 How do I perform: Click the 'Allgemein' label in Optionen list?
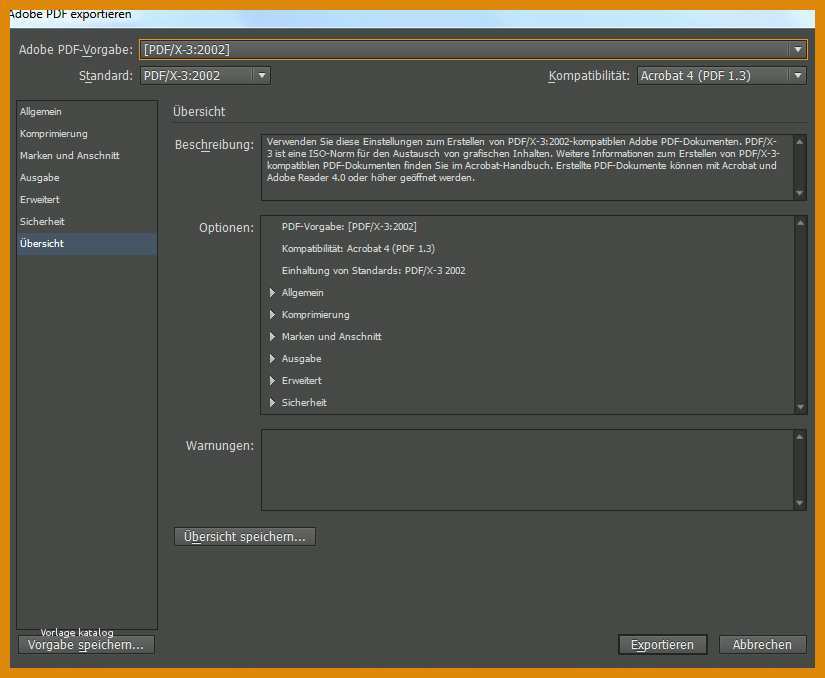[303, 293]
